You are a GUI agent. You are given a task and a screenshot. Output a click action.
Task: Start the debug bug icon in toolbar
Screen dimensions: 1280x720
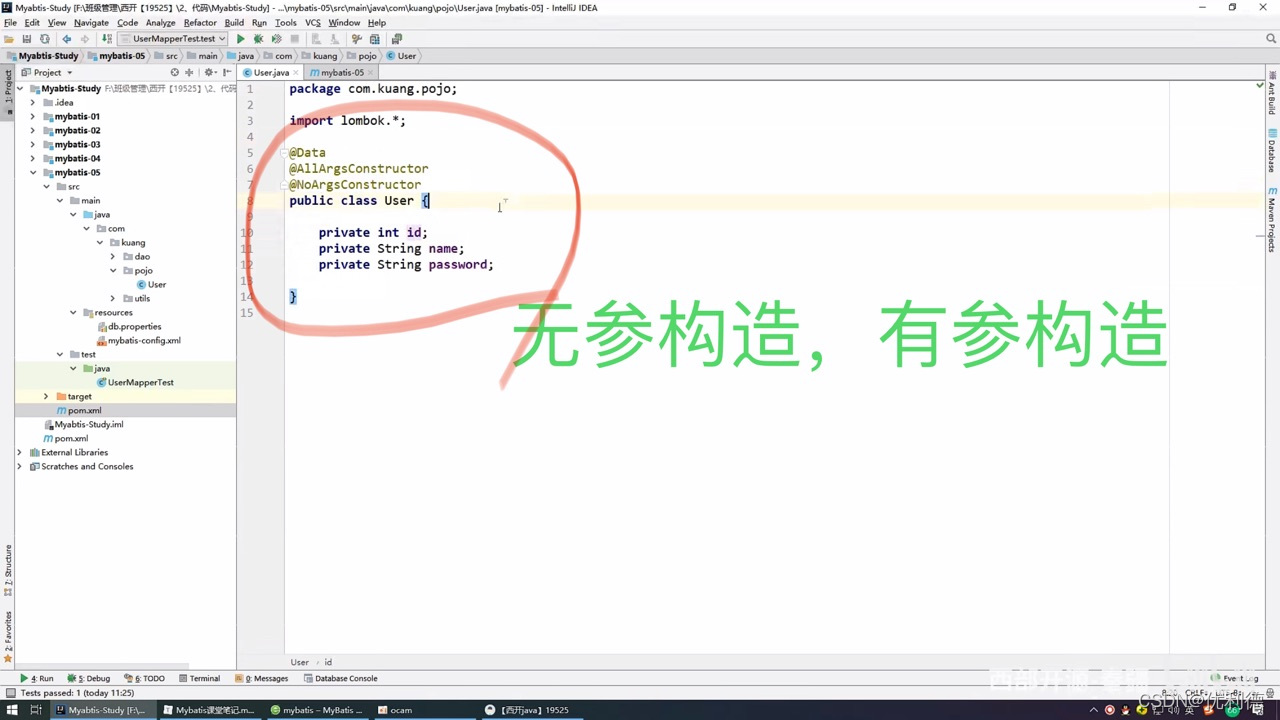(x=258, y=39)
